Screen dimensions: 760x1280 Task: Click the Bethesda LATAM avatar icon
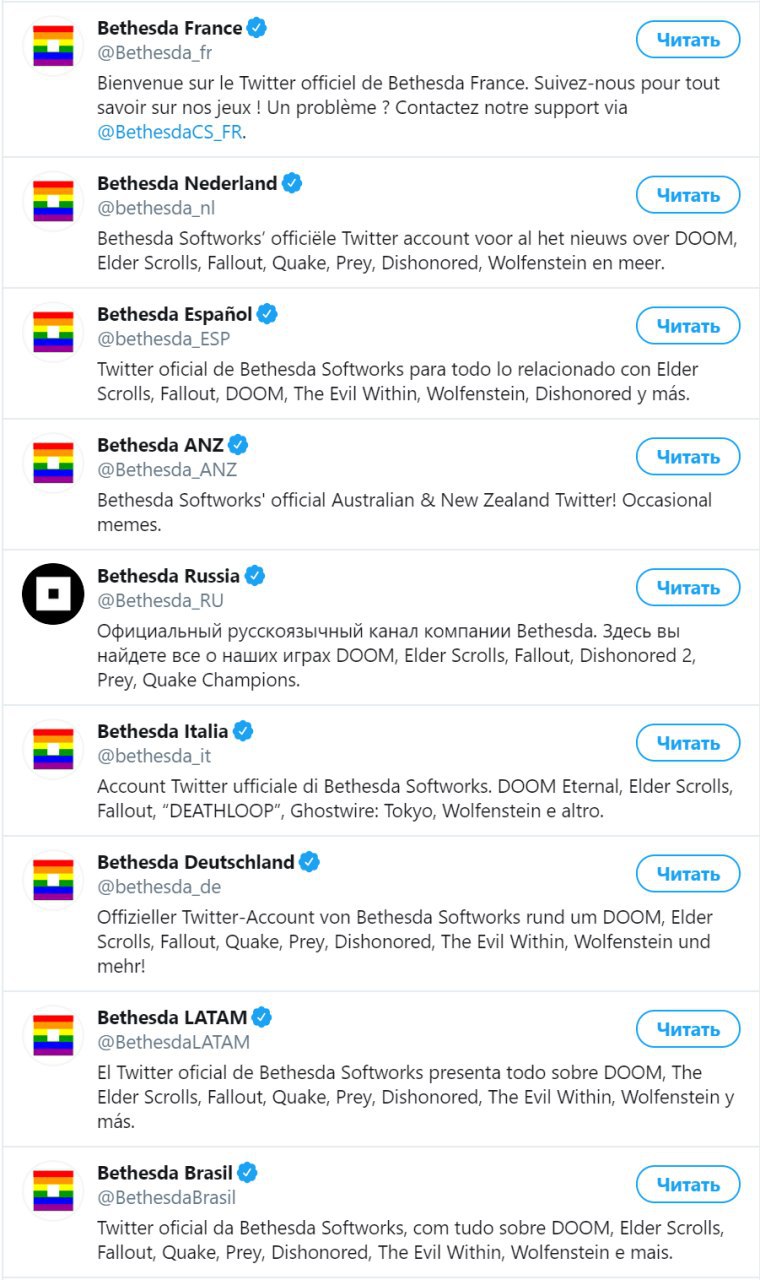[53, 1035]
